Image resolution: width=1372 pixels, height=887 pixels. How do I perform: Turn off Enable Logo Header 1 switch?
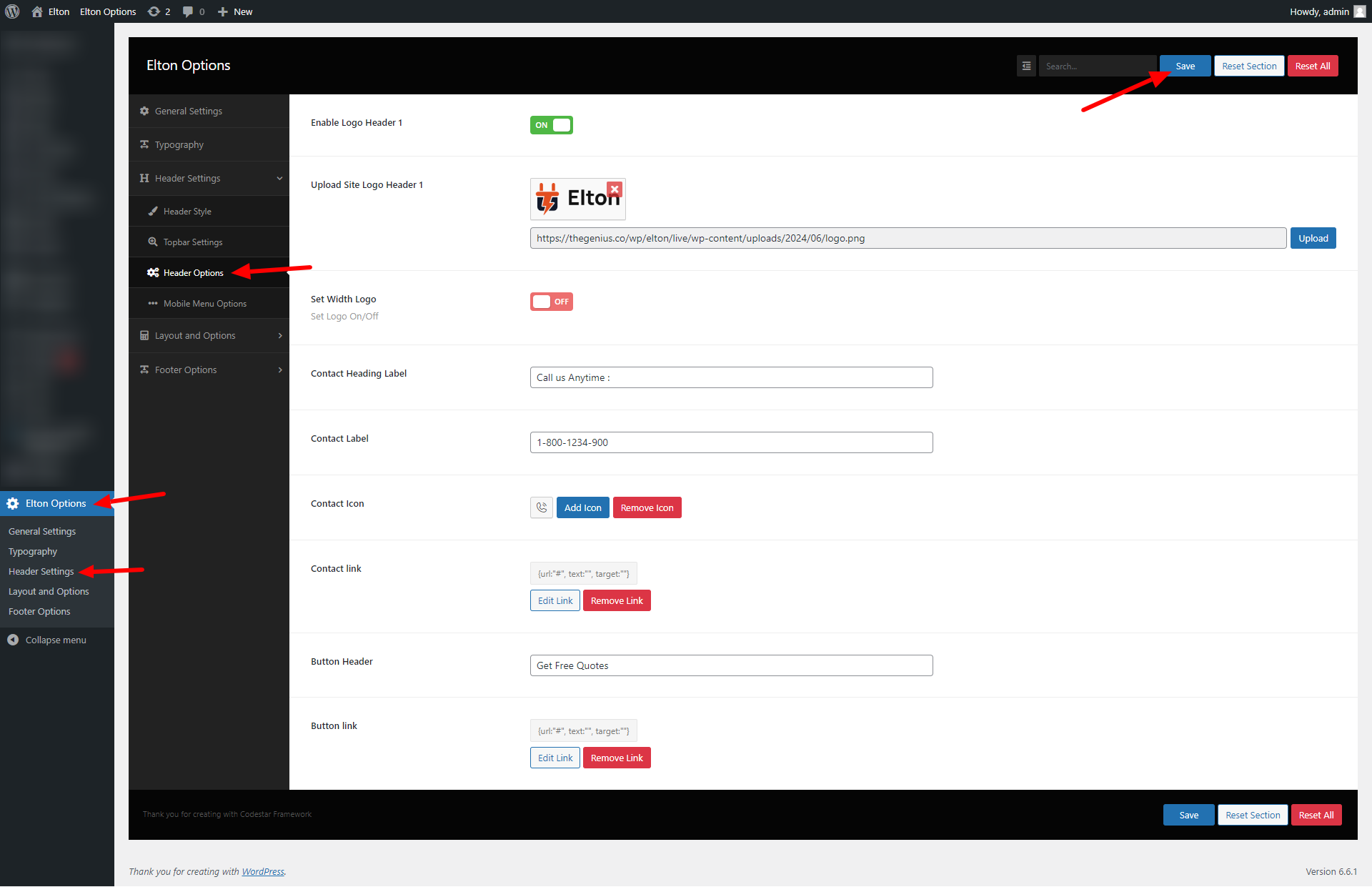551,125
